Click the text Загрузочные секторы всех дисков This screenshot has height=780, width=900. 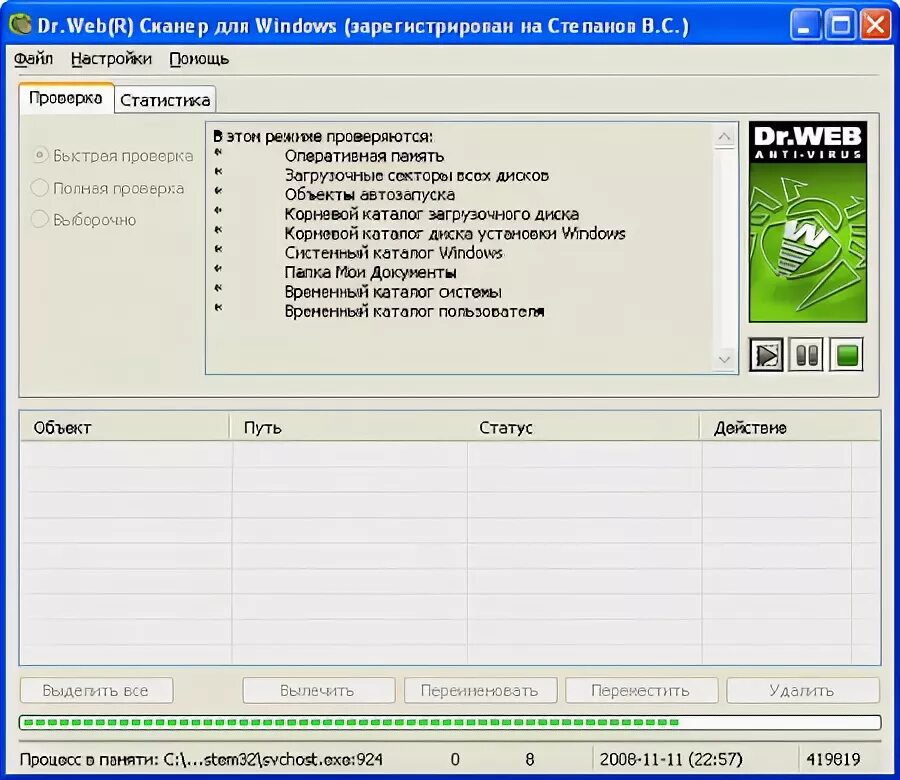[417, 176]
